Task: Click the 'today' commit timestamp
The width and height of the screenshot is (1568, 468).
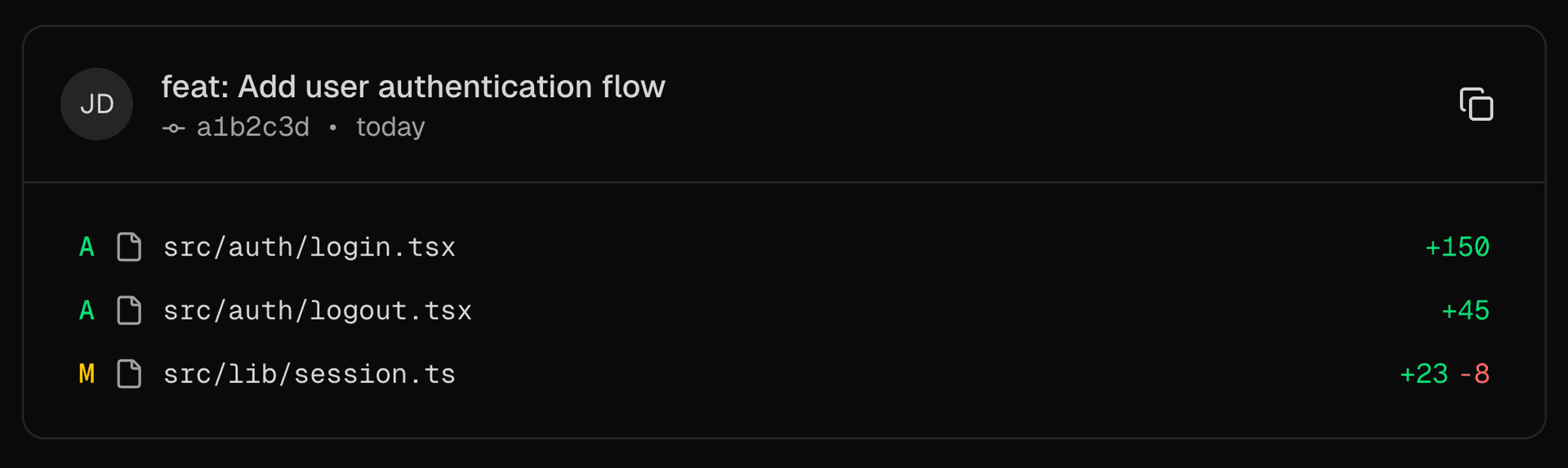Action: [390, 127]
